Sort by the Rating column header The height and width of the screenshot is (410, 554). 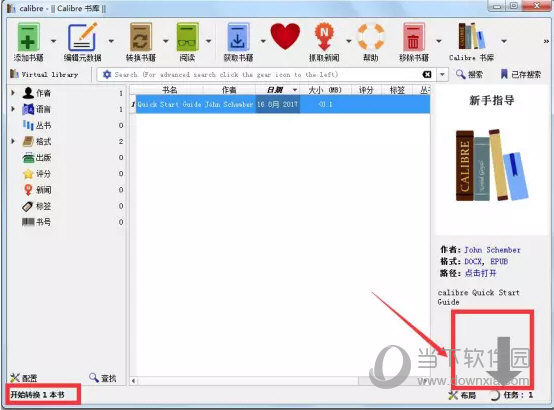[x=366, y=90]
